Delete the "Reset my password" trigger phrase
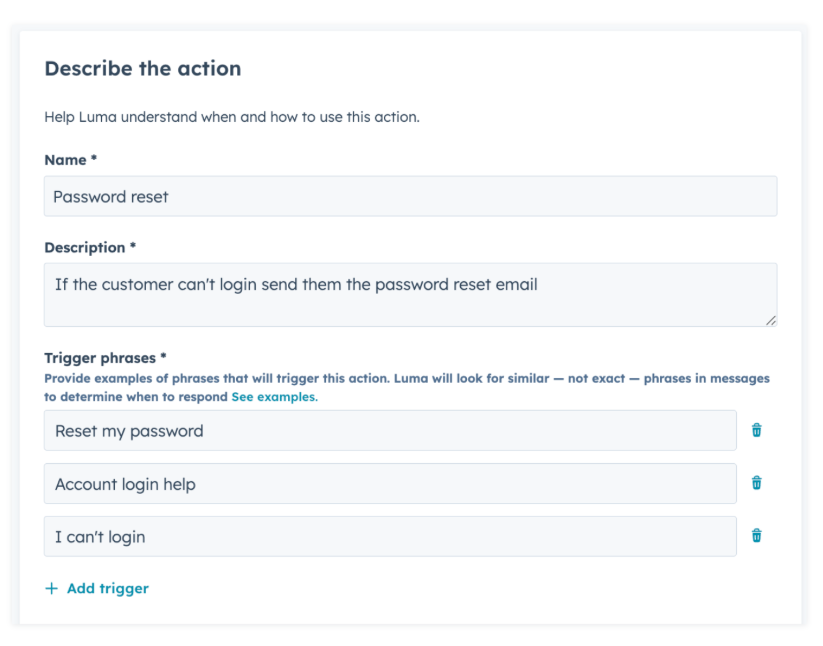 click(x=756, y=430)
